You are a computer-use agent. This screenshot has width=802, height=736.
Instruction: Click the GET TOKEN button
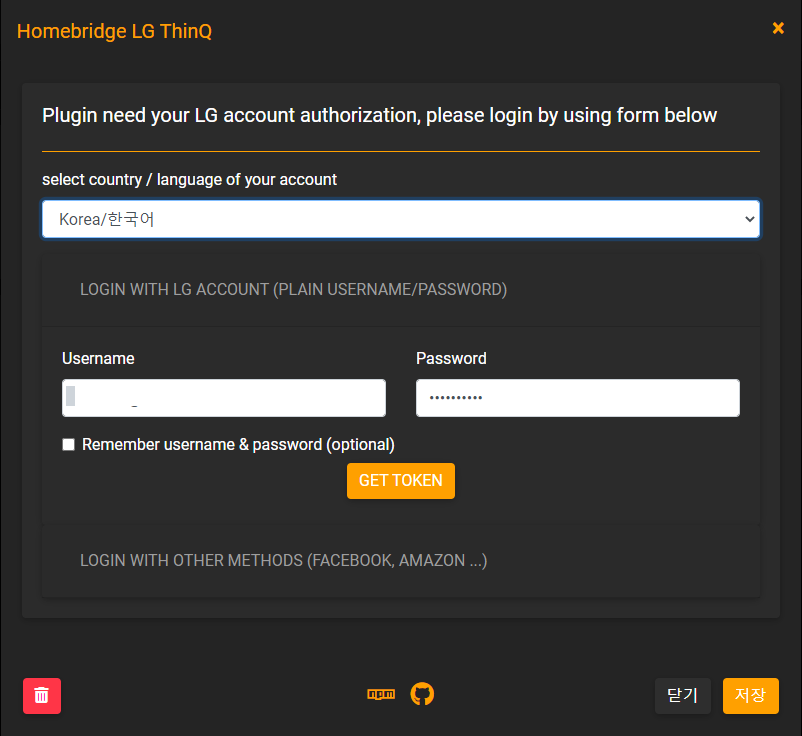pos(400,481)
